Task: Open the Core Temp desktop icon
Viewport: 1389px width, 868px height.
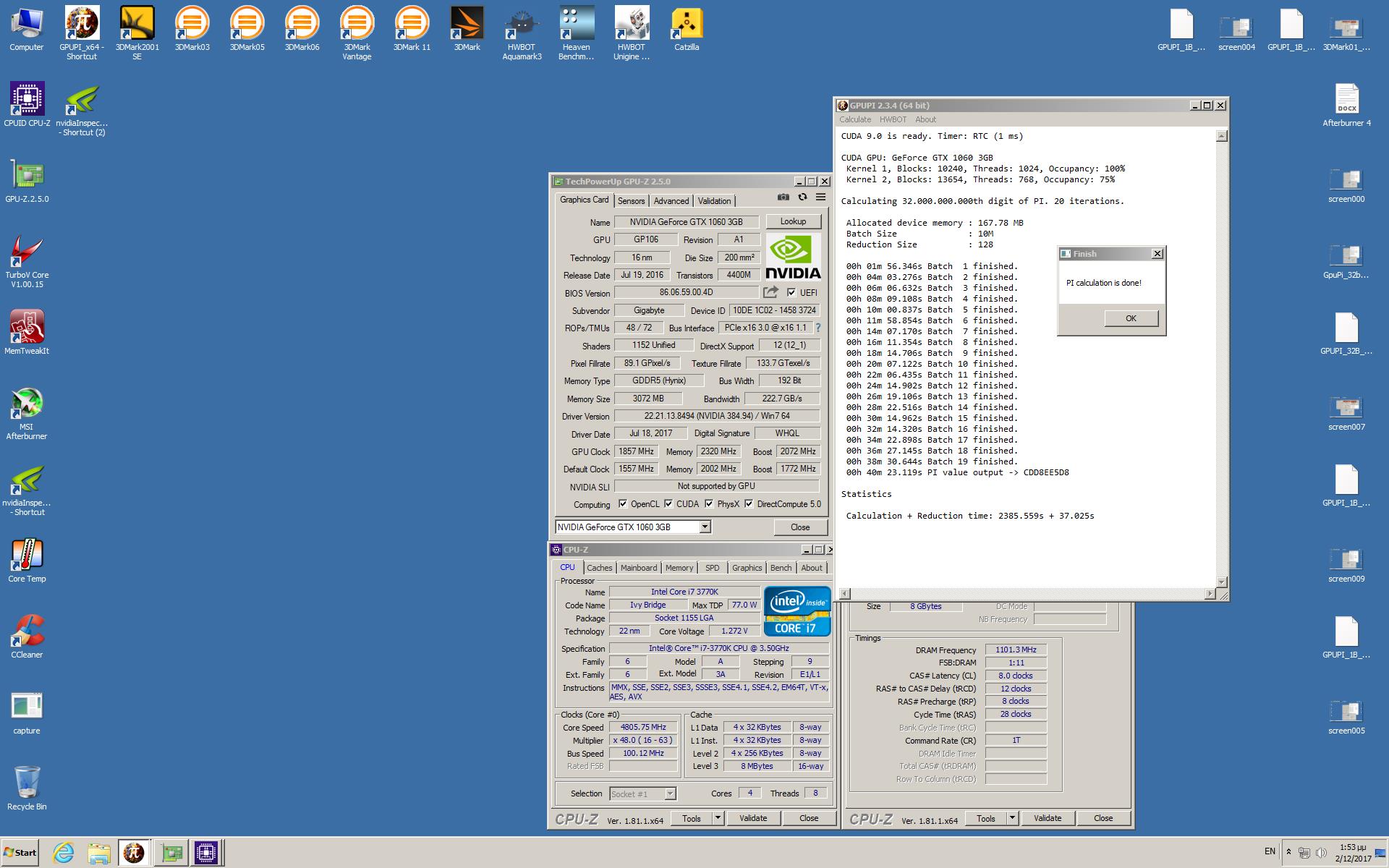Action: 27,561
